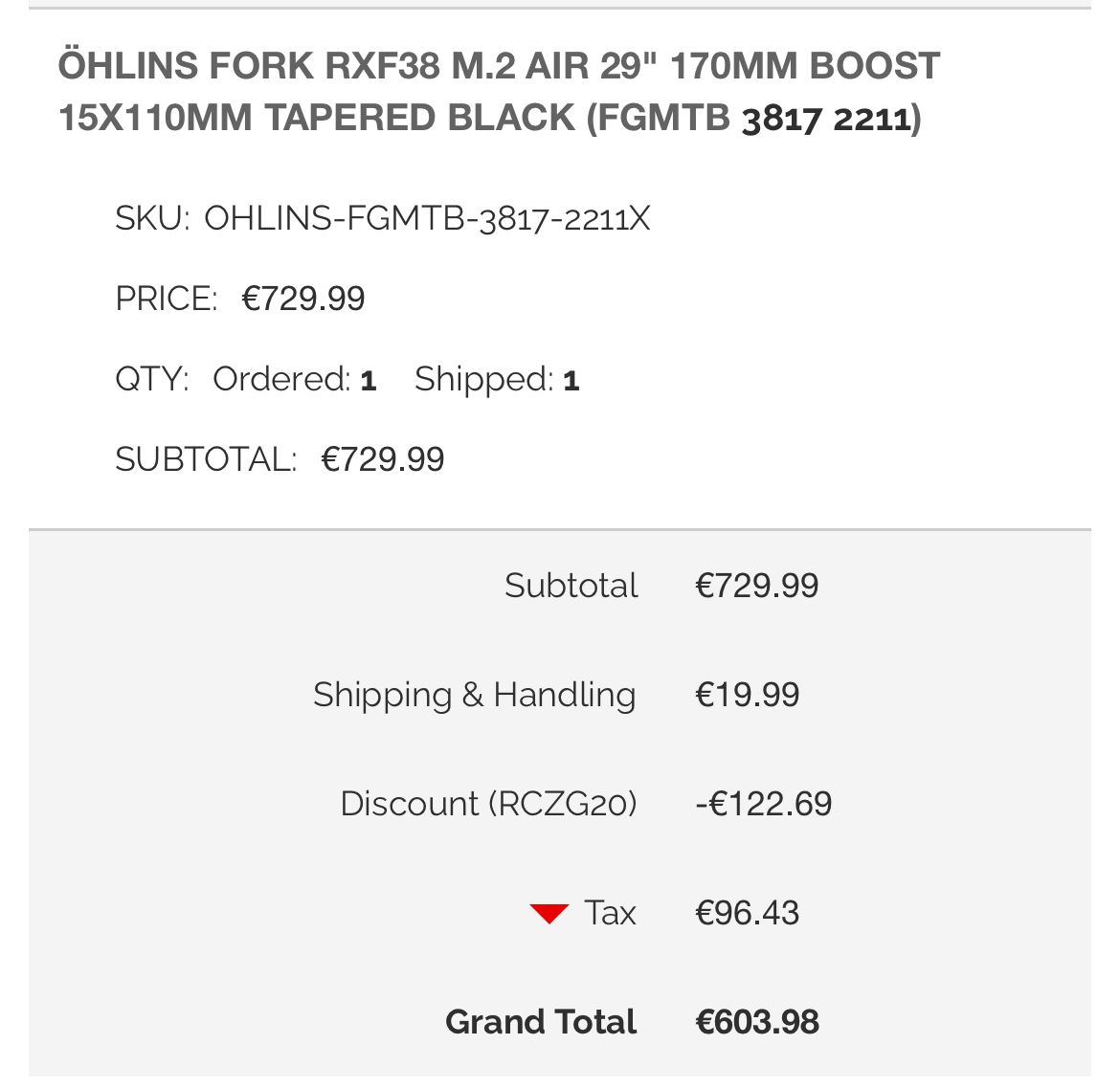Select the €96.43 tax amount
Image resolution: width=1120 pixels, height=1089 pixels.
pyautogui.click(x=747, y=913)
